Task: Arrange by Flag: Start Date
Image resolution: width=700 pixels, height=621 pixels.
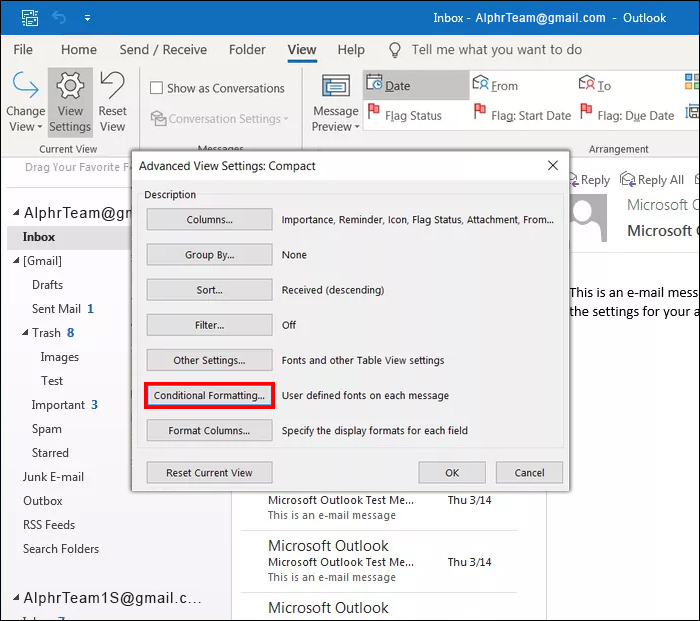Action: tap(522, 115)
